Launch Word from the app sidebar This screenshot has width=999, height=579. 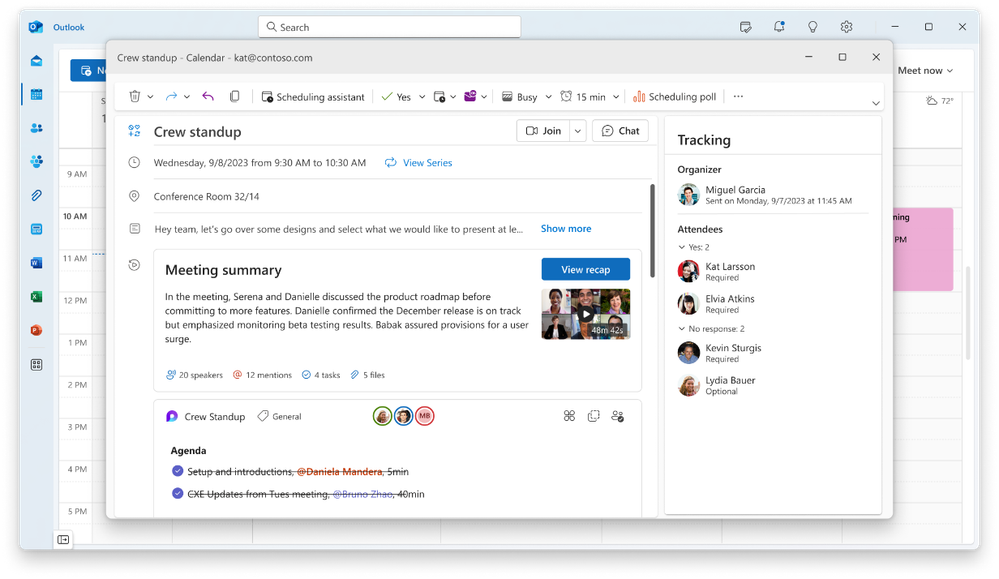coord(35,262)
